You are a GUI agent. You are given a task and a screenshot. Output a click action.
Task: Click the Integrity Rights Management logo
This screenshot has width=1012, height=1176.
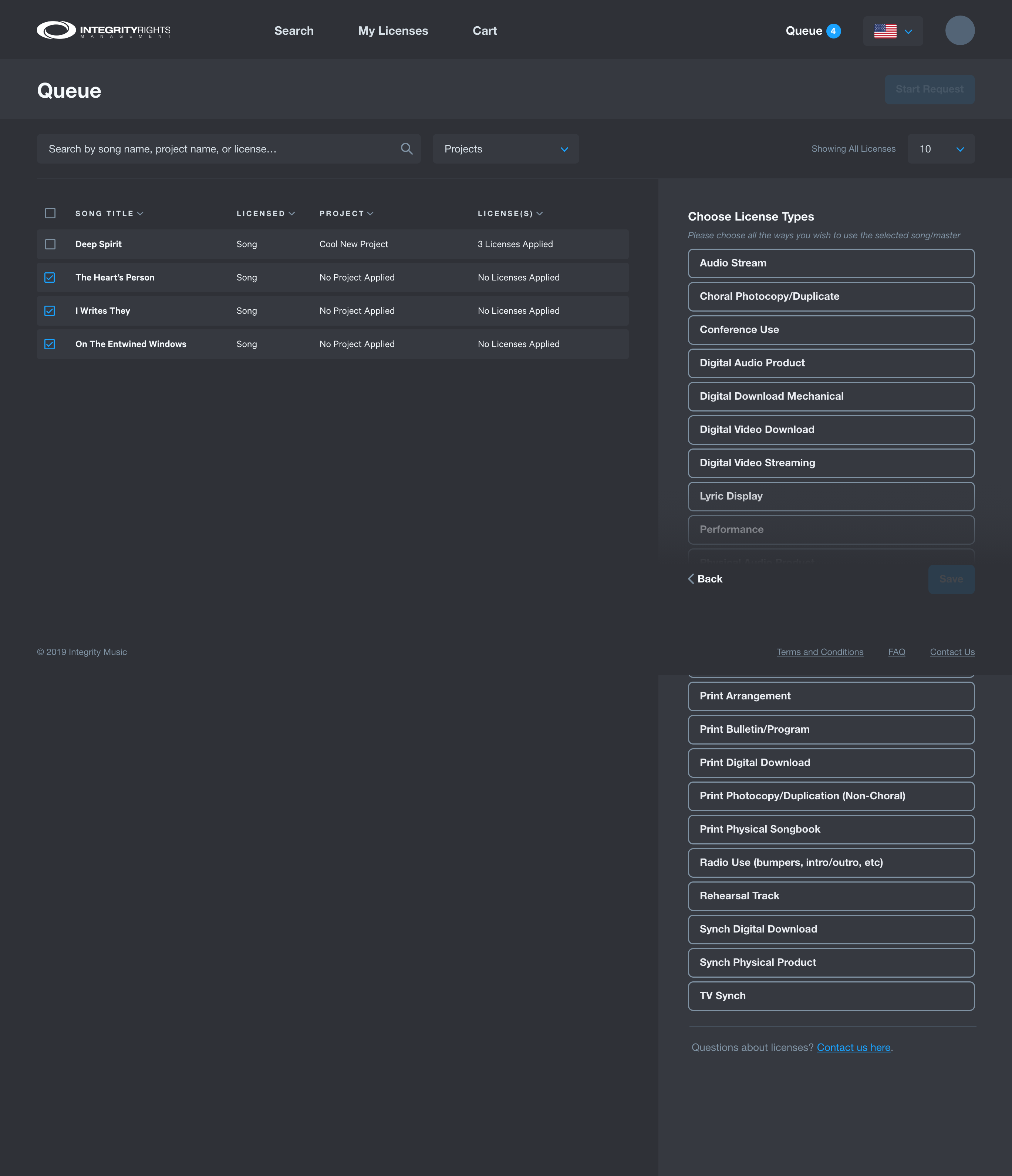click(x=104, y=30)
